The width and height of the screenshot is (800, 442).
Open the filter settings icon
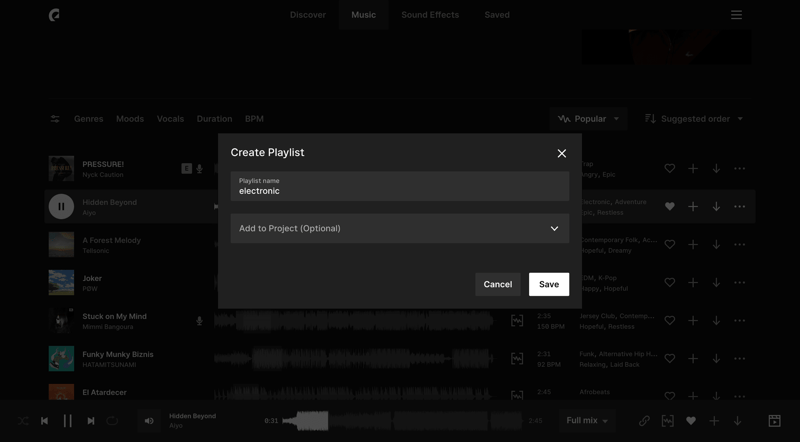tap(55, 119)
